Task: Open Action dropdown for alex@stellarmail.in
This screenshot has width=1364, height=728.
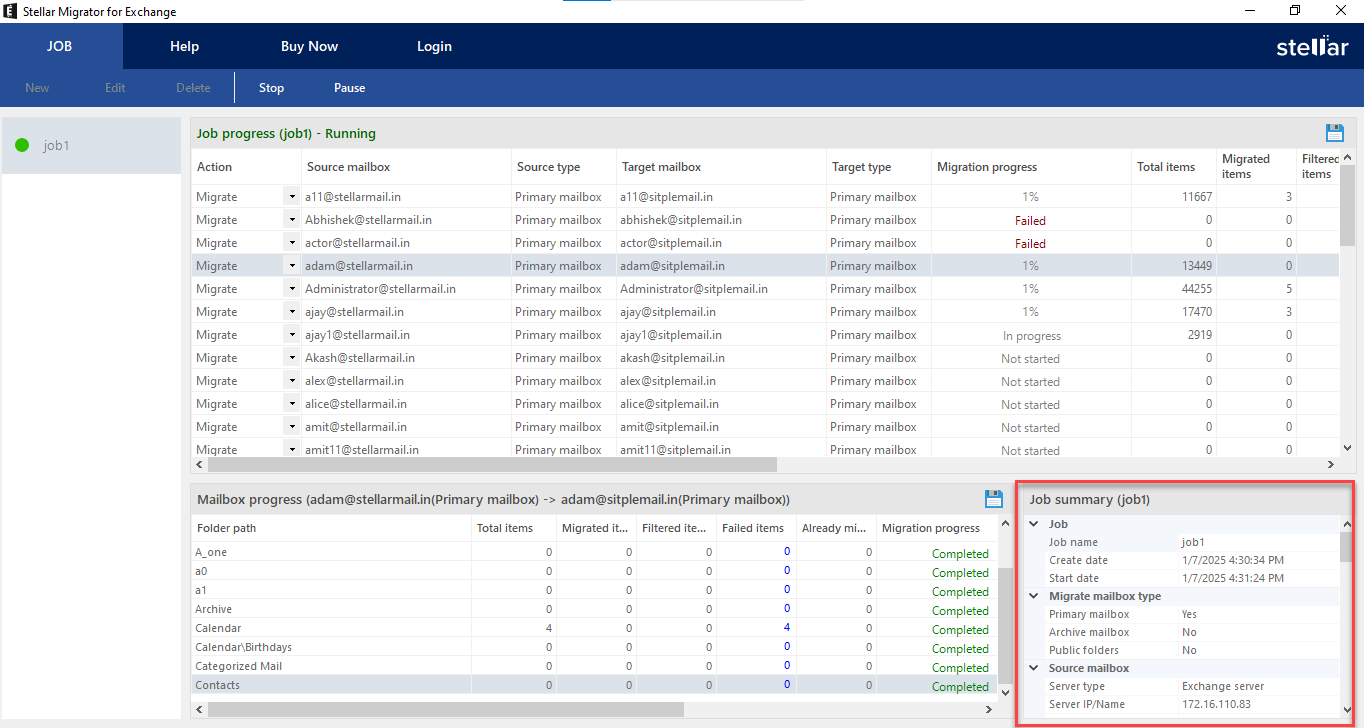Action: (x=292, y=381)
